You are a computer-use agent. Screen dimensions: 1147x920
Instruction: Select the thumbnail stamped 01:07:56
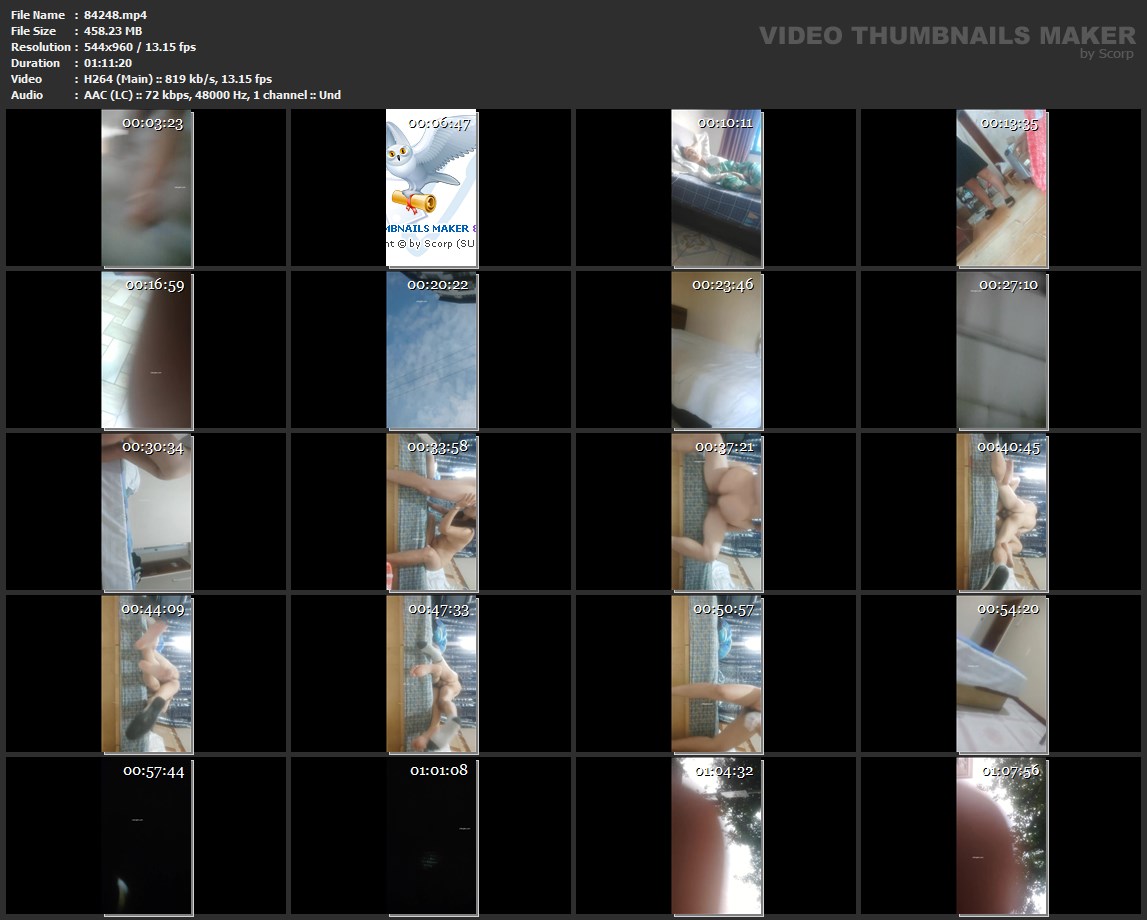1002,836
